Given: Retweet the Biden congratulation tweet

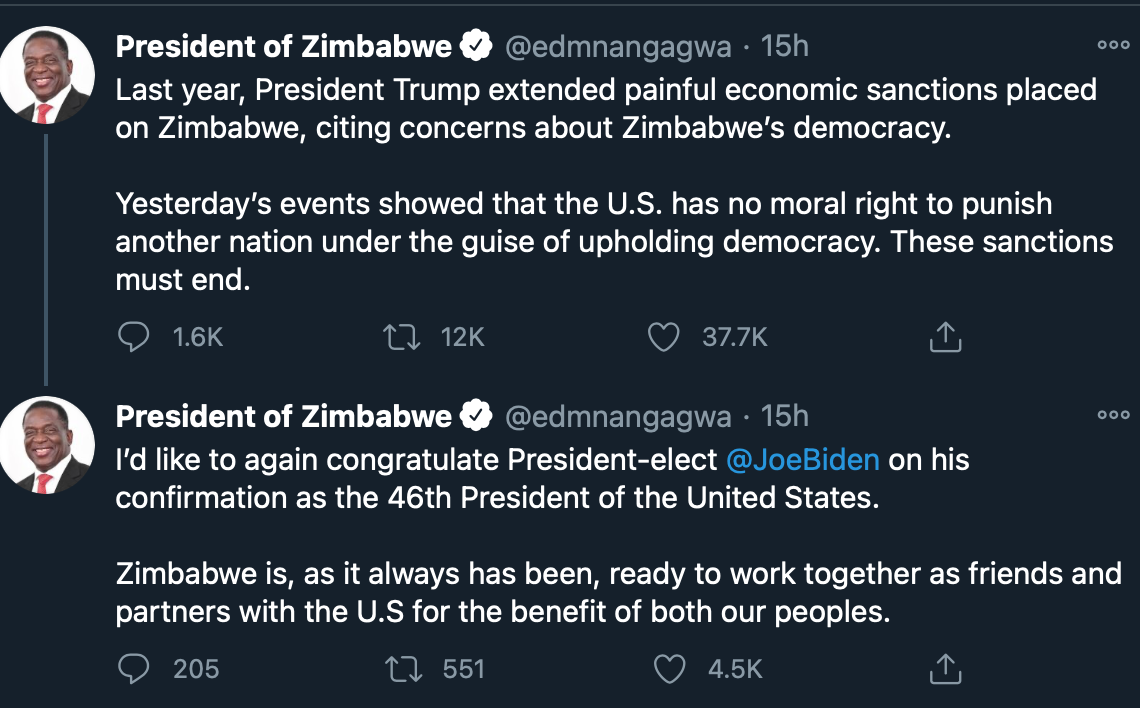Looking at the screenshot, I should (400, 669).
